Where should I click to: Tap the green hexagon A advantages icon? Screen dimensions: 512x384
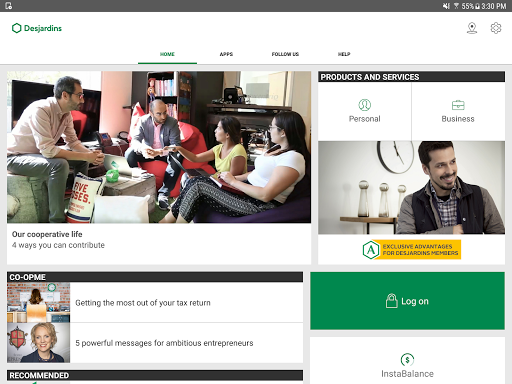371,250
